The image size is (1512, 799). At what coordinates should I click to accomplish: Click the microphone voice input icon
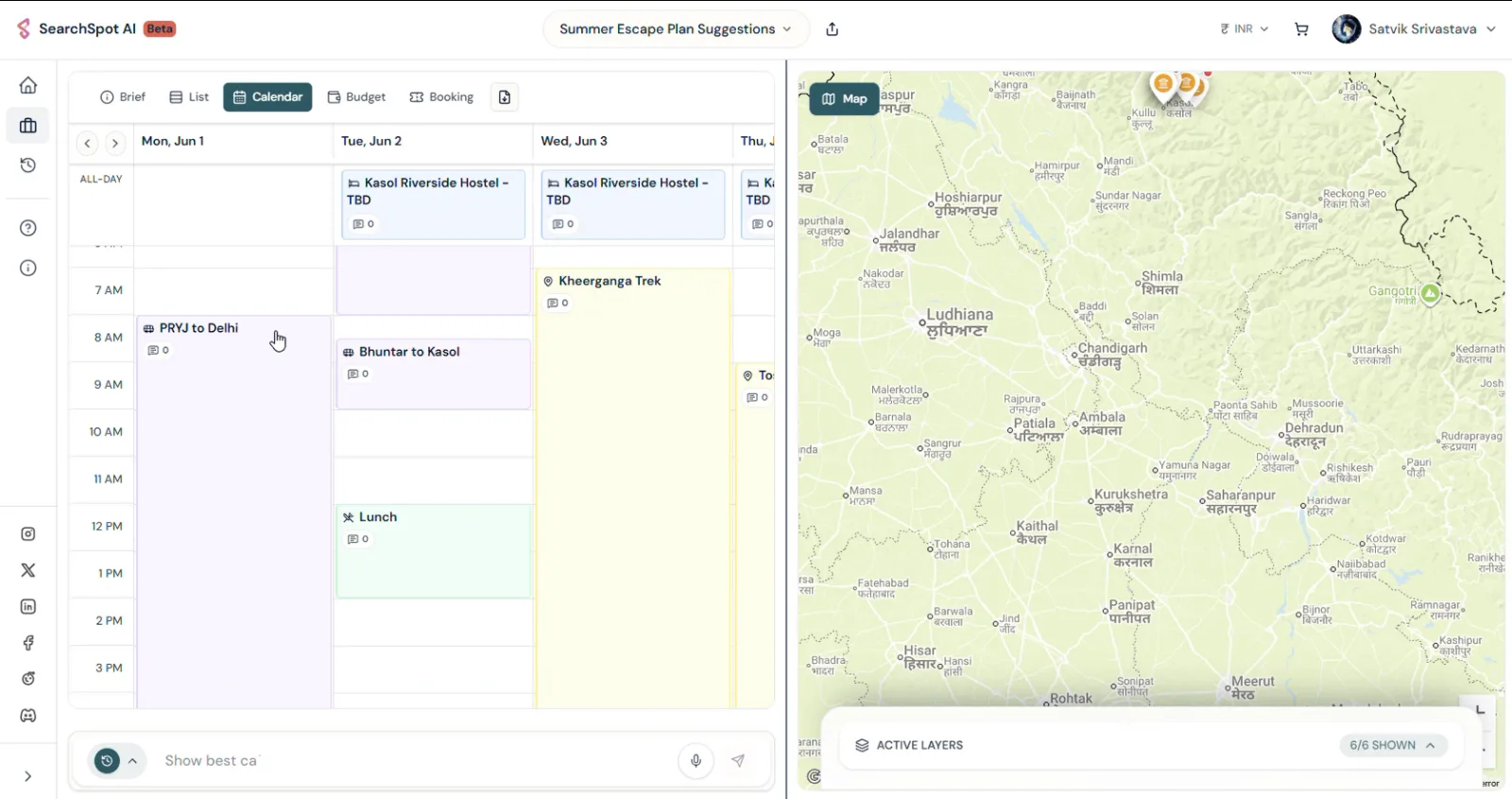(x=696, y=760)
